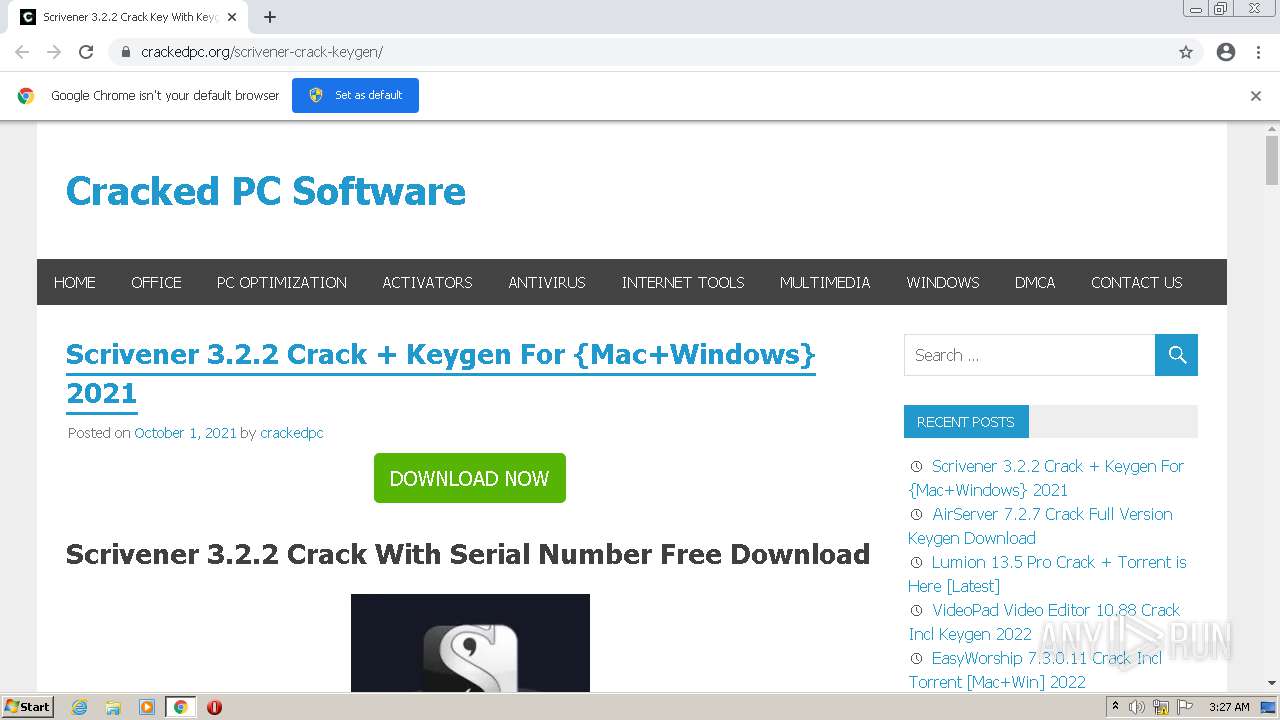Click the Scrivener logo image
The height and width of the screenshot is (720, 1280).
[470, 643]
